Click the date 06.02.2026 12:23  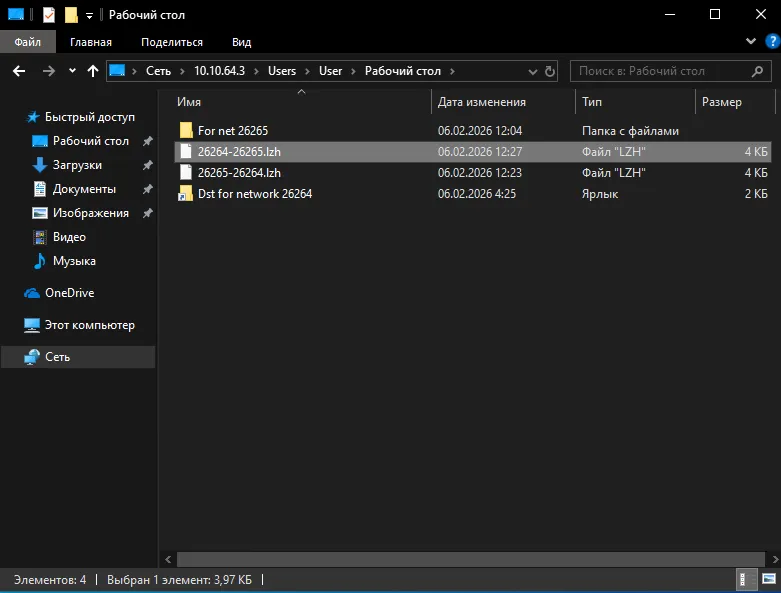pyautogui.click(x=480, y=172)
